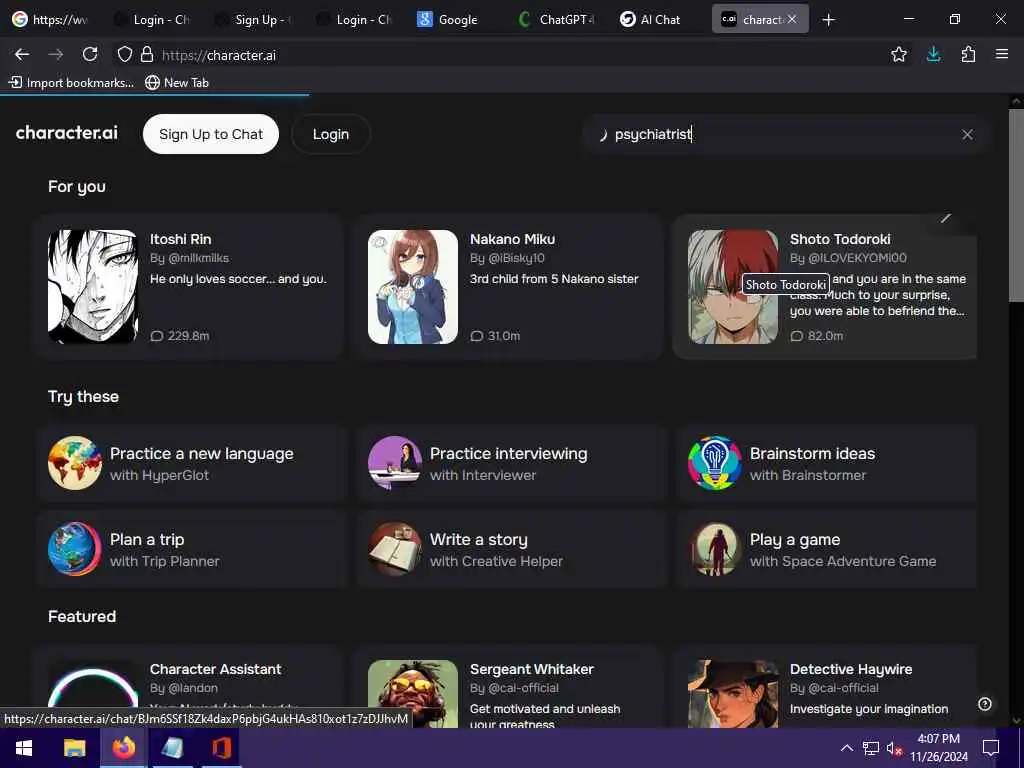The image size is (1024, 768).
Task: Click the Firefox taskbar icon
Action: click(123, 748)
